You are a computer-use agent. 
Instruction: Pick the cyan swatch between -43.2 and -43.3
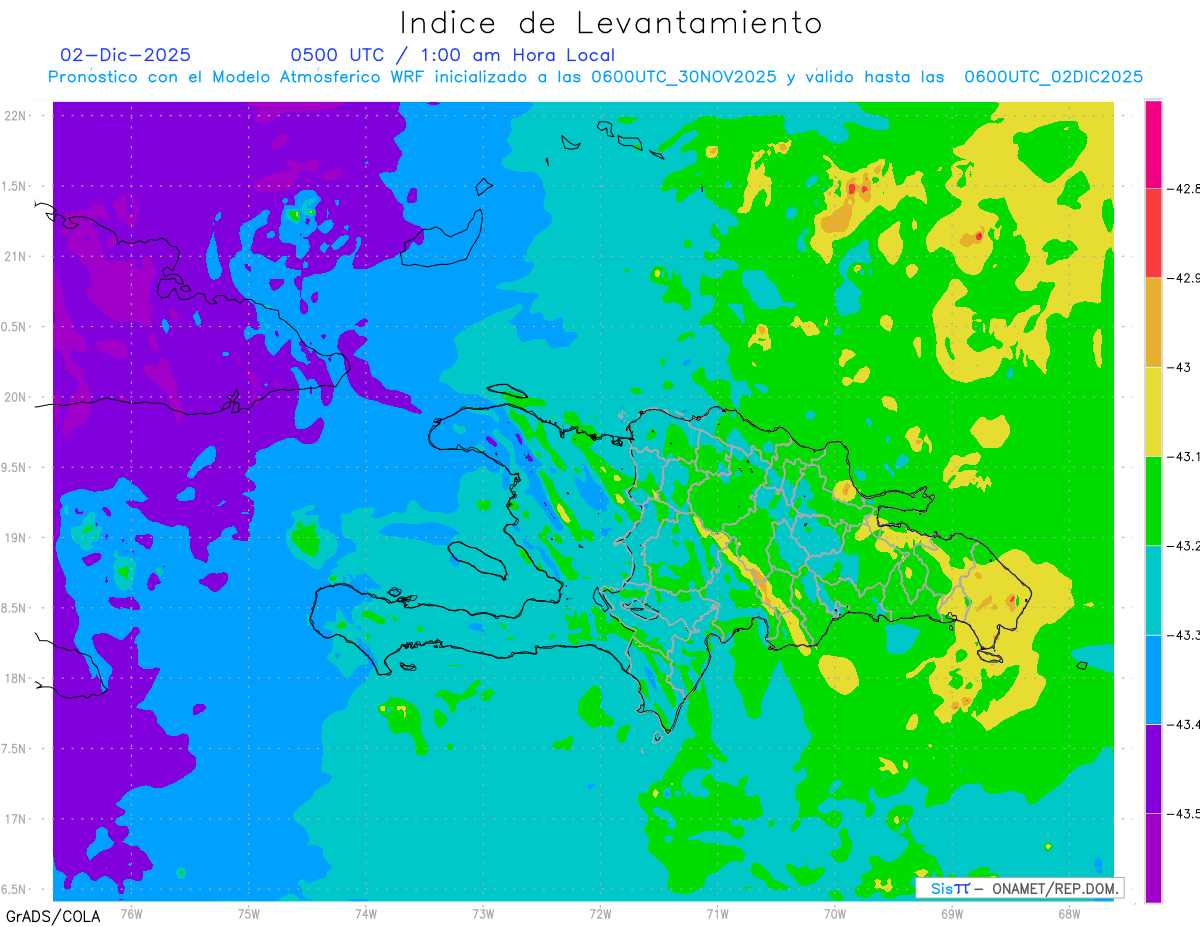tap(1153, 590)
